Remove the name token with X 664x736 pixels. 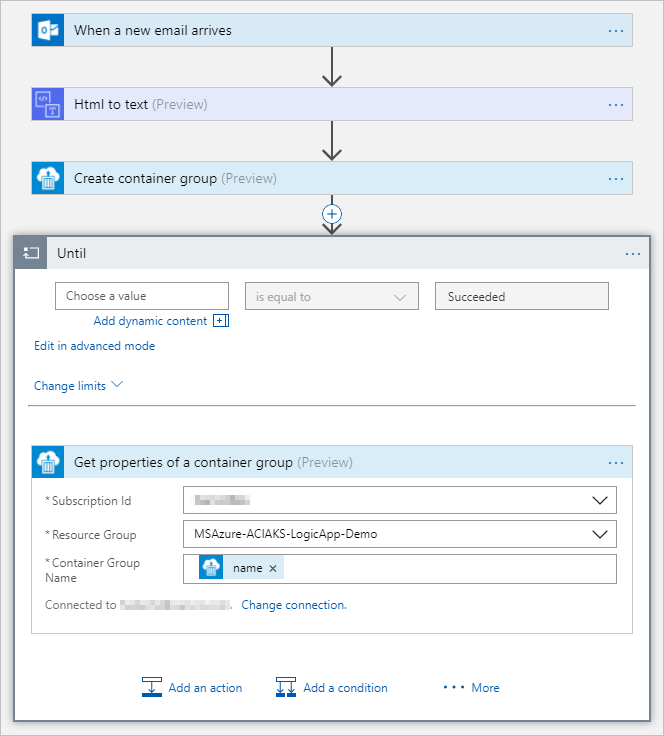point(273,568)
